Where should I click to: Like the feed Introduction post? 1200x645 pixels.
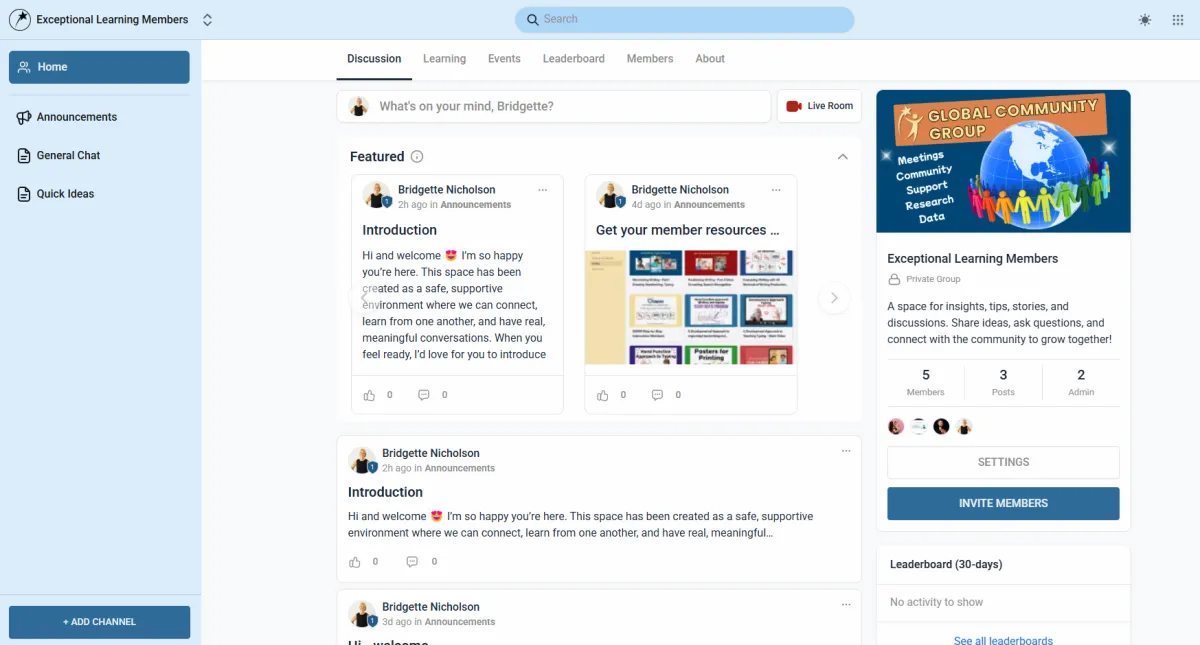point(355,562)
